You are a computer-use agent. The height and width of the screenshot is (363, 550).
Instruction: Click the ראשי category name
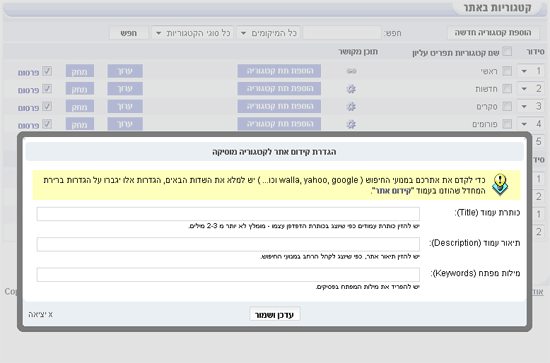click(489, 72)
